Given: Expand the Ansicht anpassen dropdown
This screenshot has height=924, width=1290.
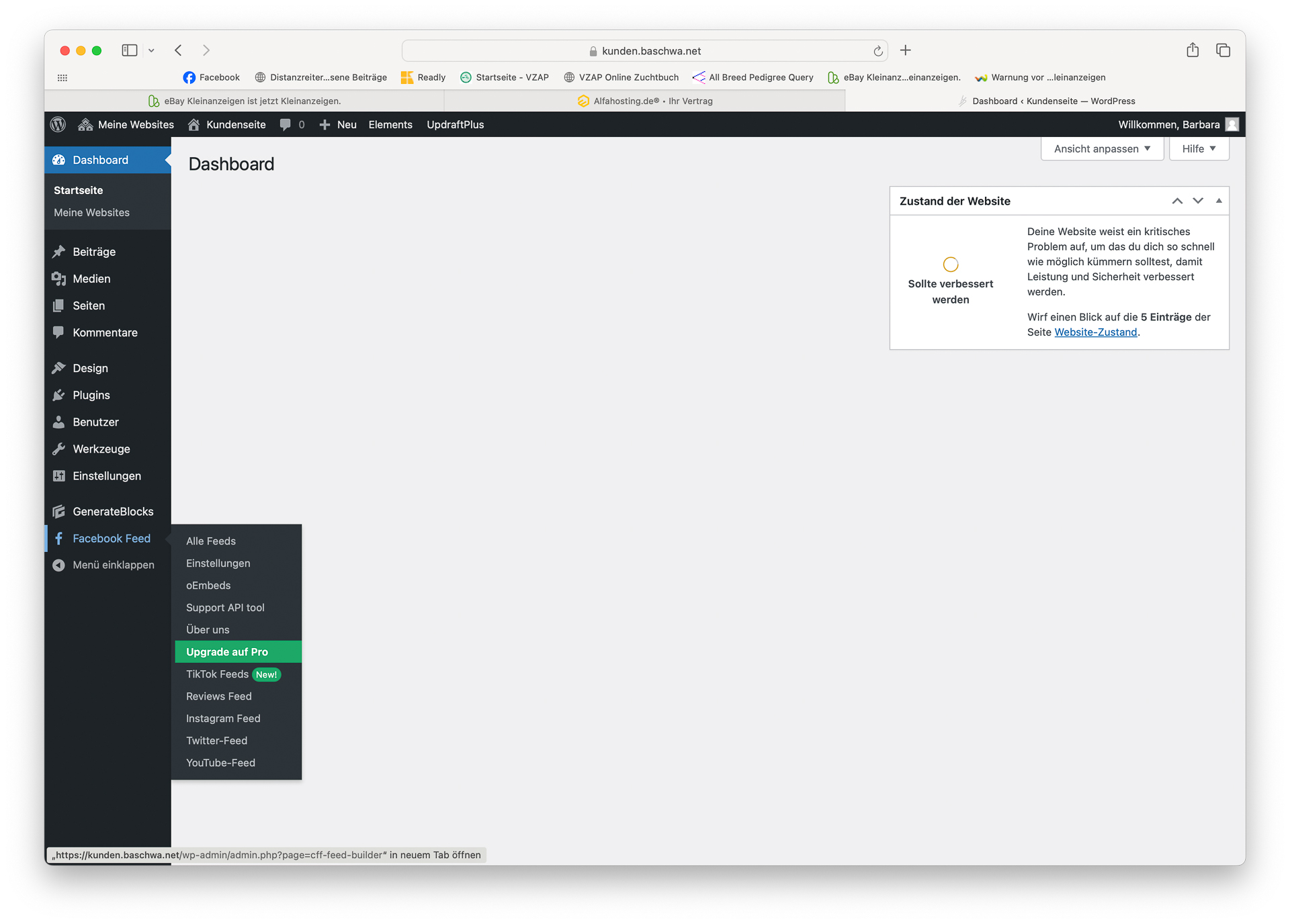Looking at the screenshot, I should point(1101,148).
